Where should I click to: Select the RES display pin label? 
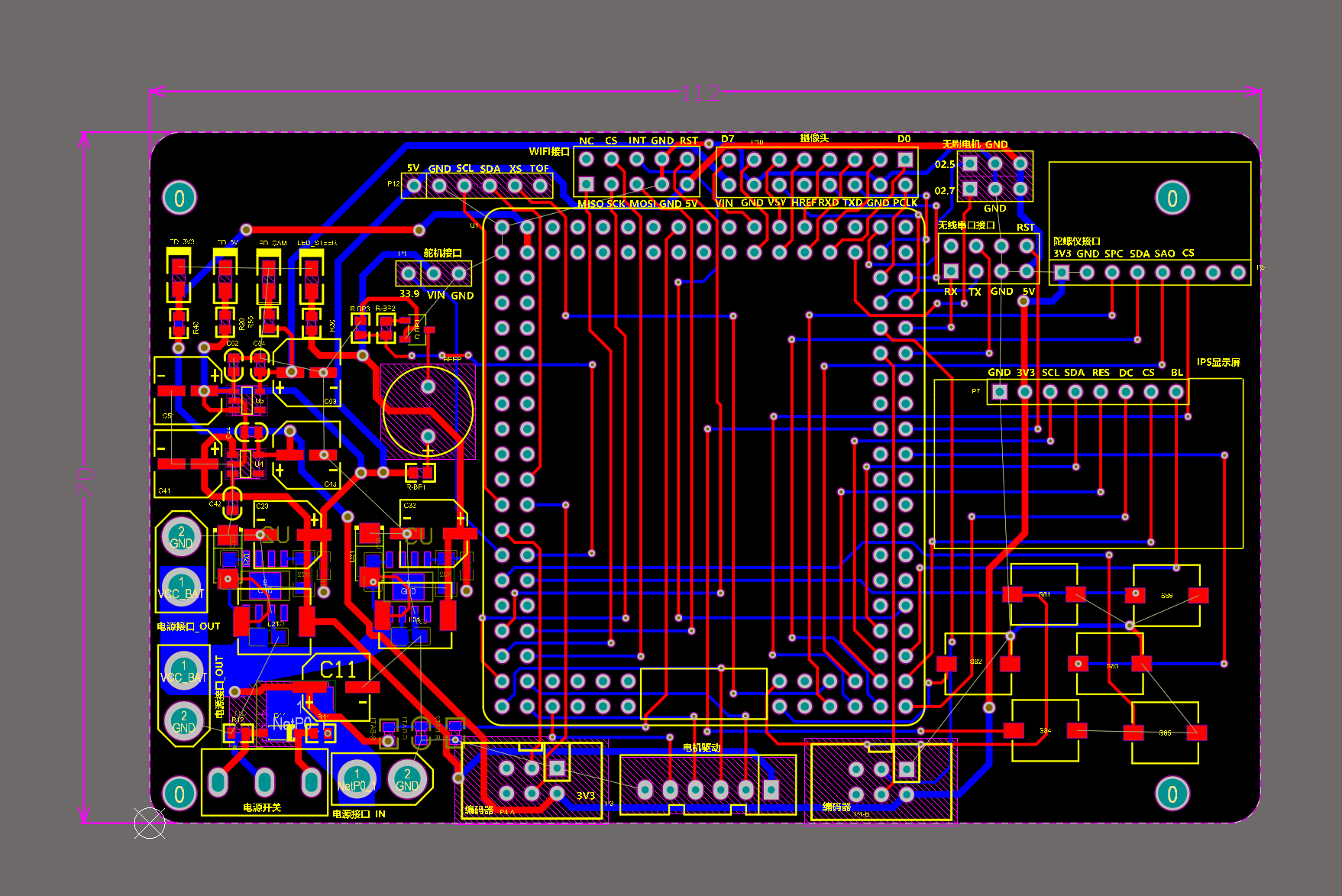pyautogui.click(x=1101, y=373)
